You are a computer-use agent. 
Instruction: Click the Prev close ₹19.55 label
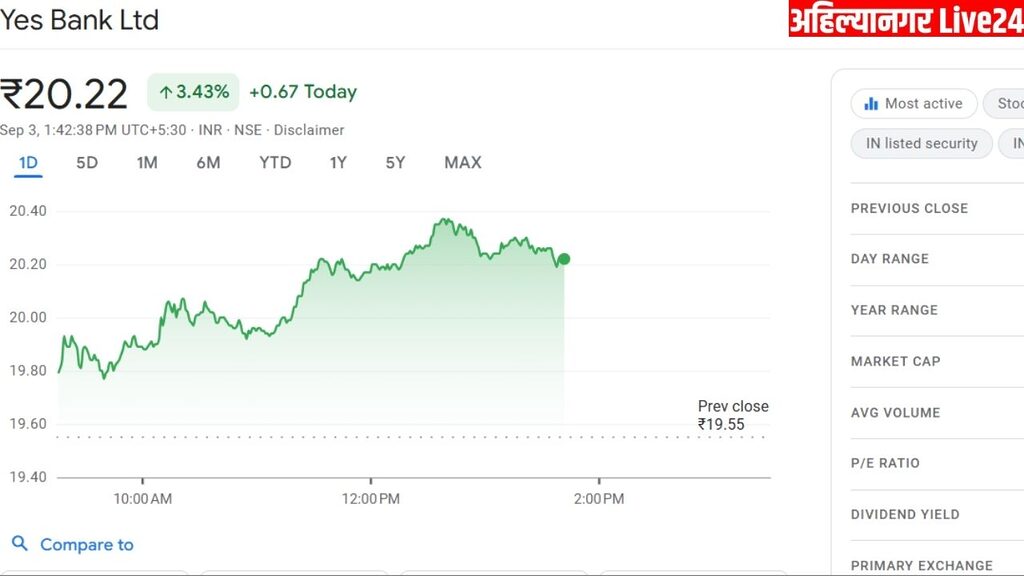(x=733, y=415)
